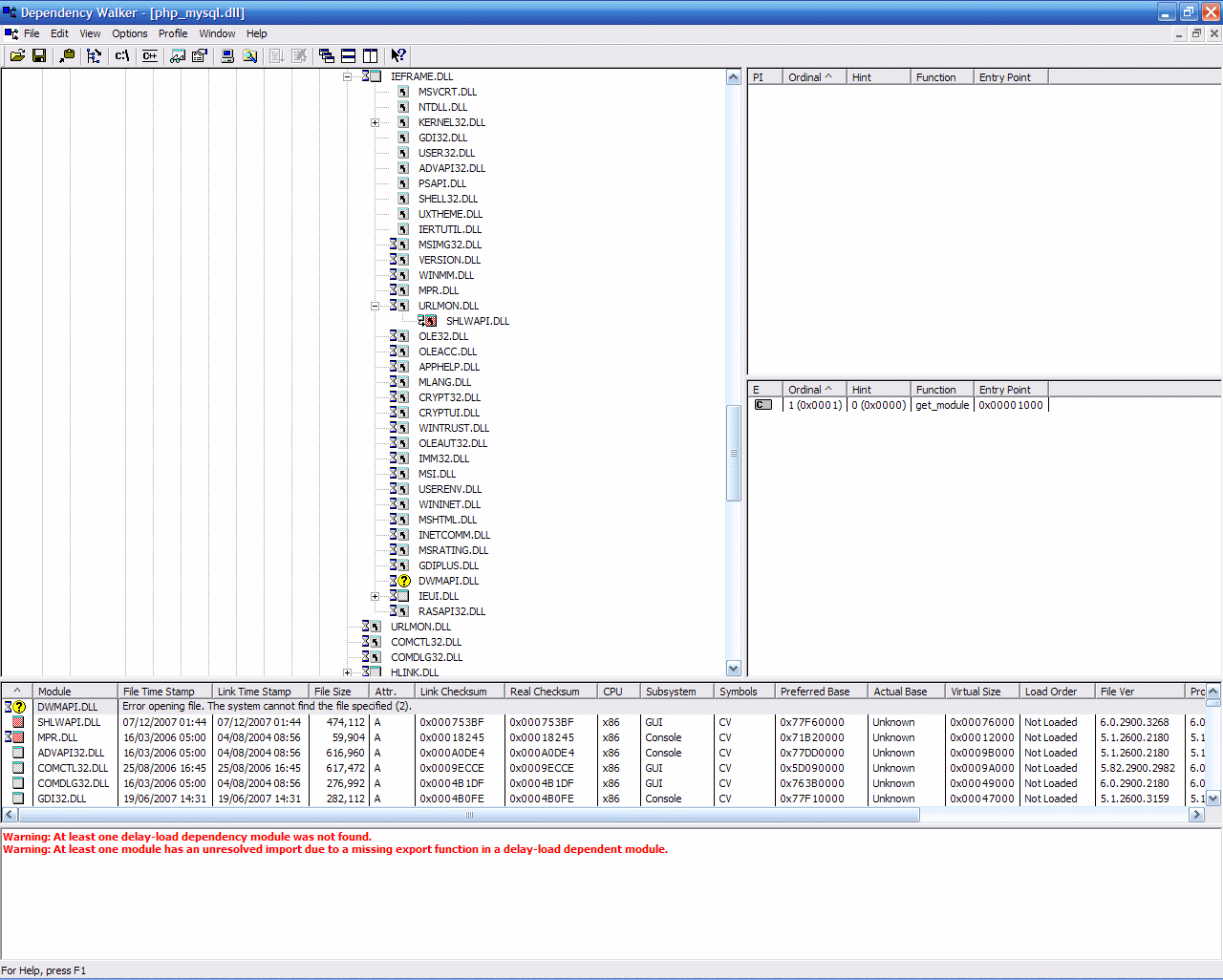
Task: Open the Help menu
Action: pyautogui.click(x=257, y=33)
